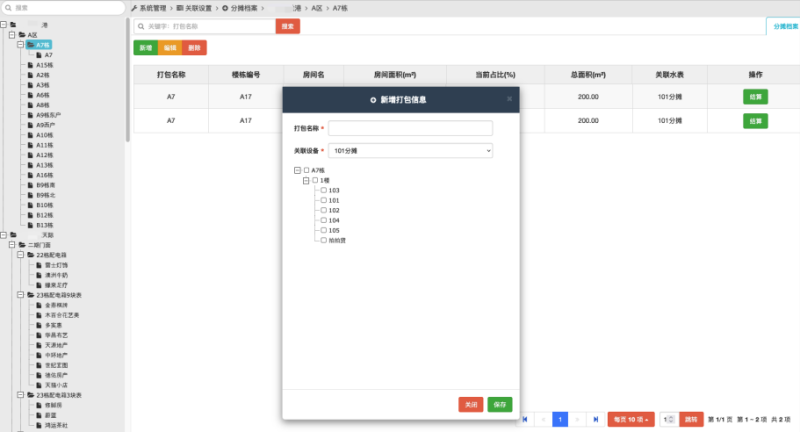Collapse the 23栋配电箱9块表 tree node

coord(20,295)
